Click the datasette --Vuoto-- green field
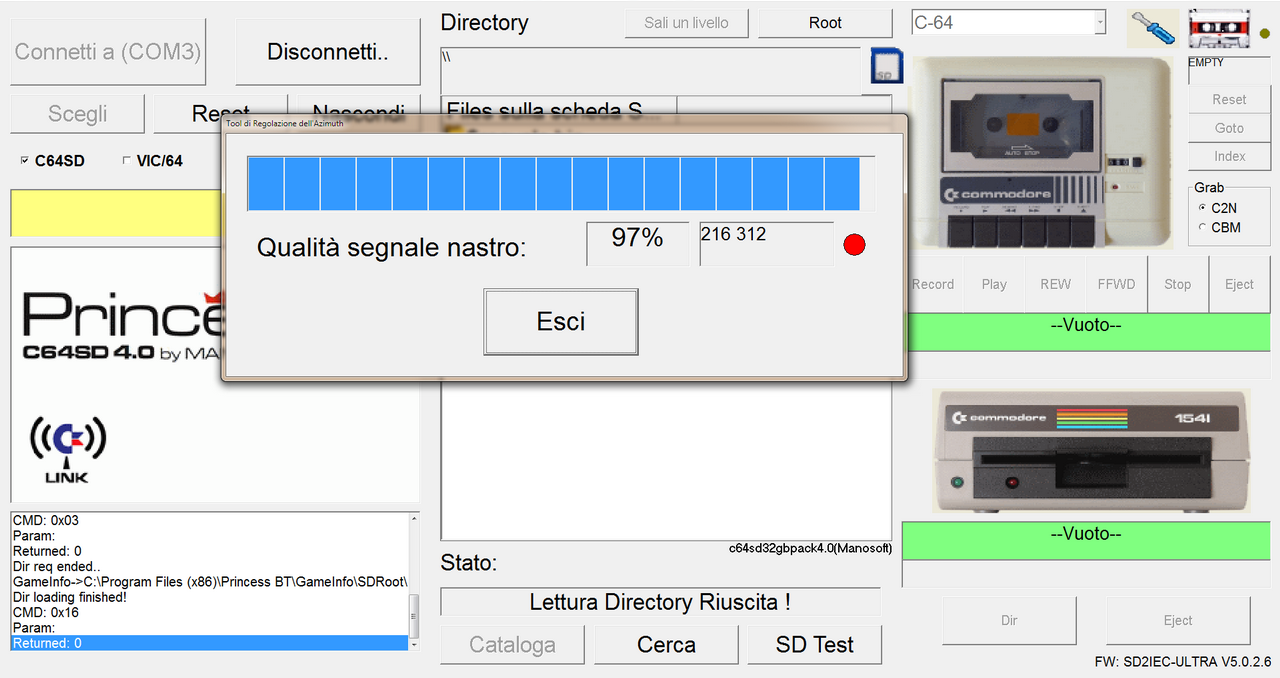Screen dimensions: 1280x678 coord(1086,331)
